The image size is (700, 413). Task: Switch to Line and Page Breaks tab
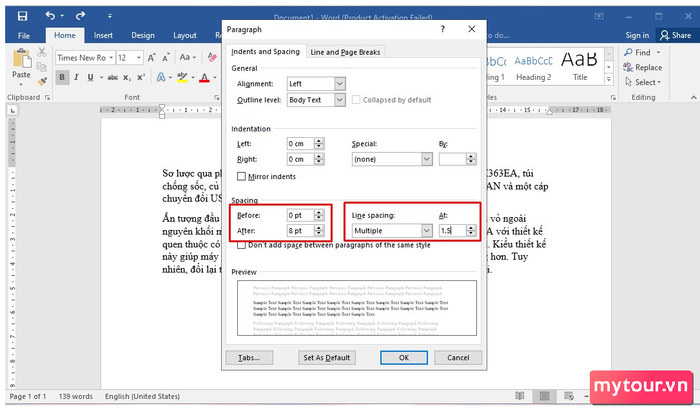click(345, 52)
